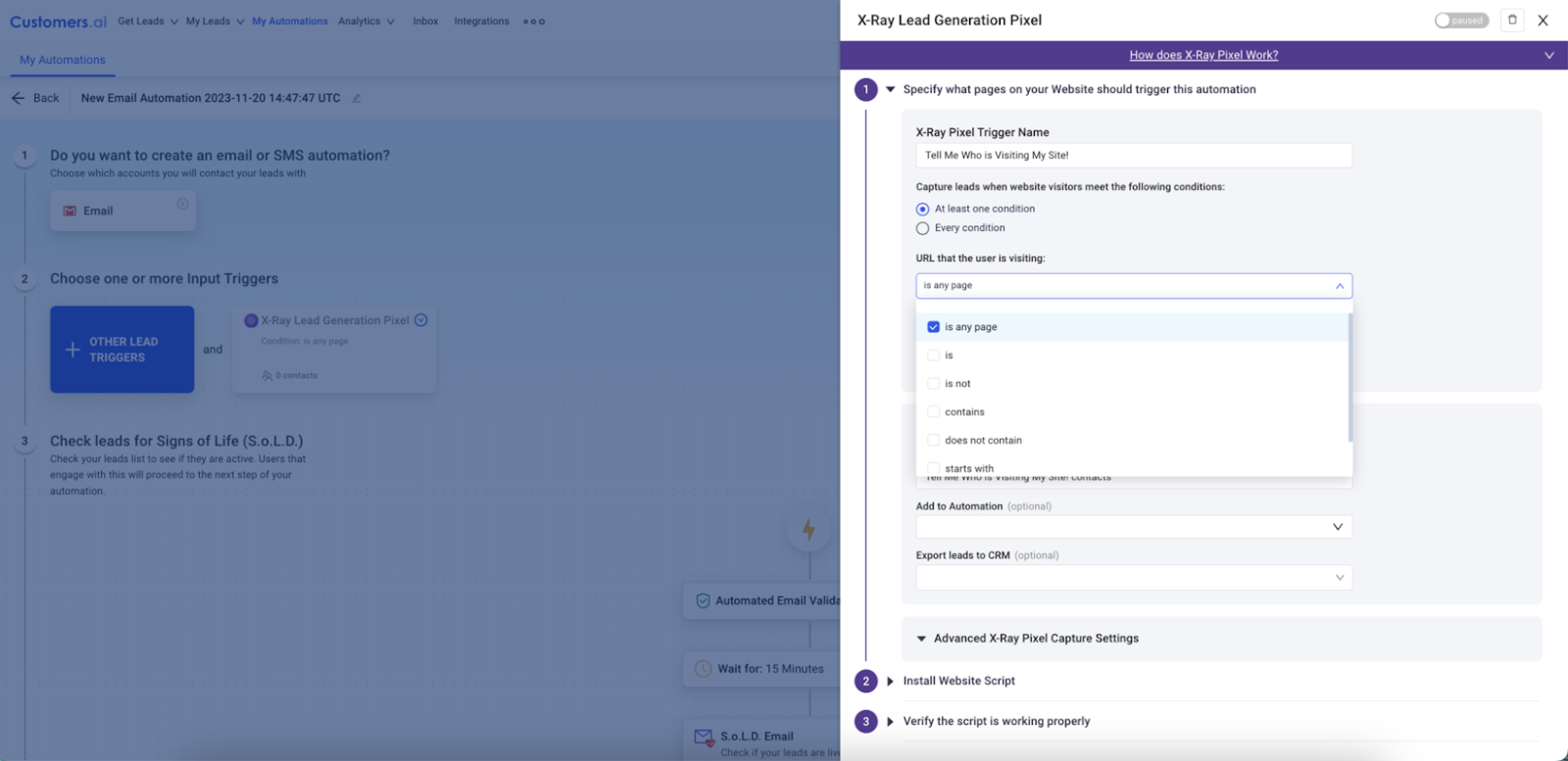The height and width of the screenshot is (761, 1568).
Task: Go to the Integrations menu item
Action: [x=481, y=22]
